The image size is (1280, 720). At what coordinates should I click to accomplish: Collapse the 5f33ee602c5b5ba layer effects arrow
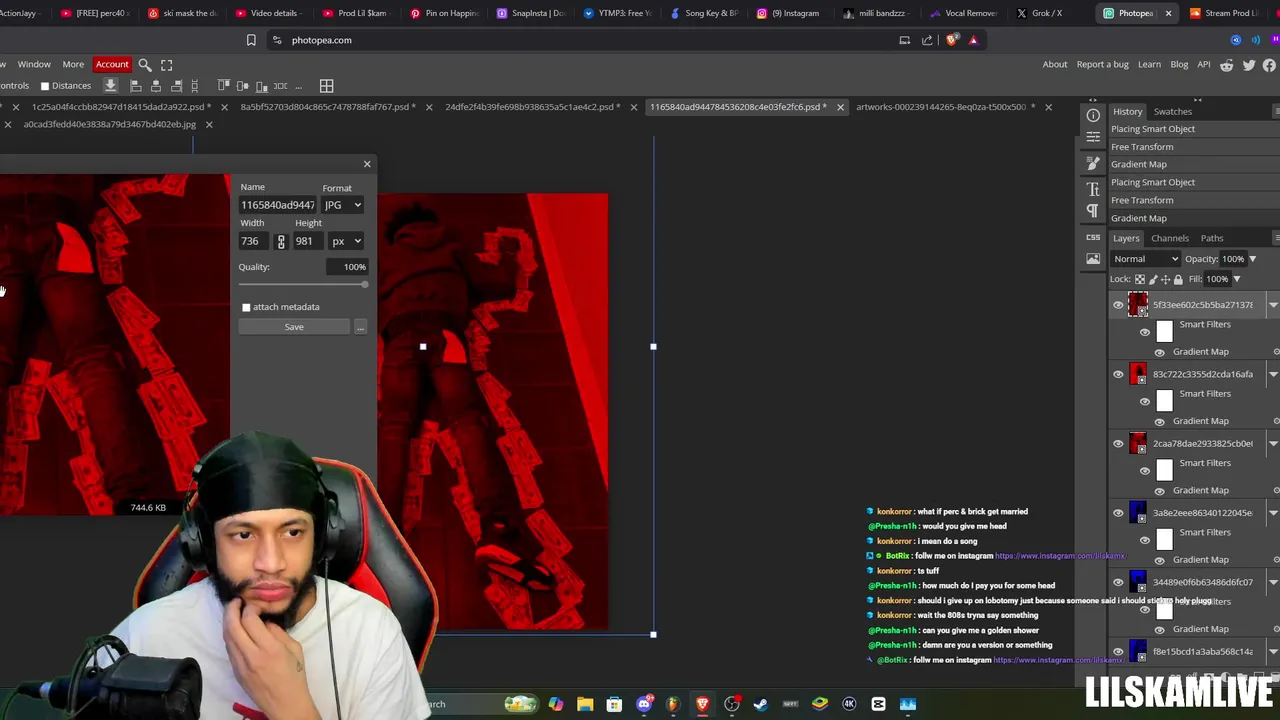[x=1273, y=305]
